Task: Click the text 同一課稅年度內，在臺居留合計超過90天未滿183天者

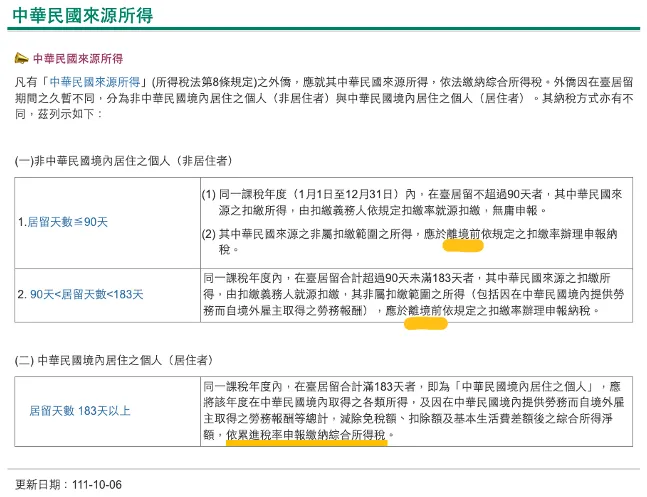Action: click(x=338, y=278)
